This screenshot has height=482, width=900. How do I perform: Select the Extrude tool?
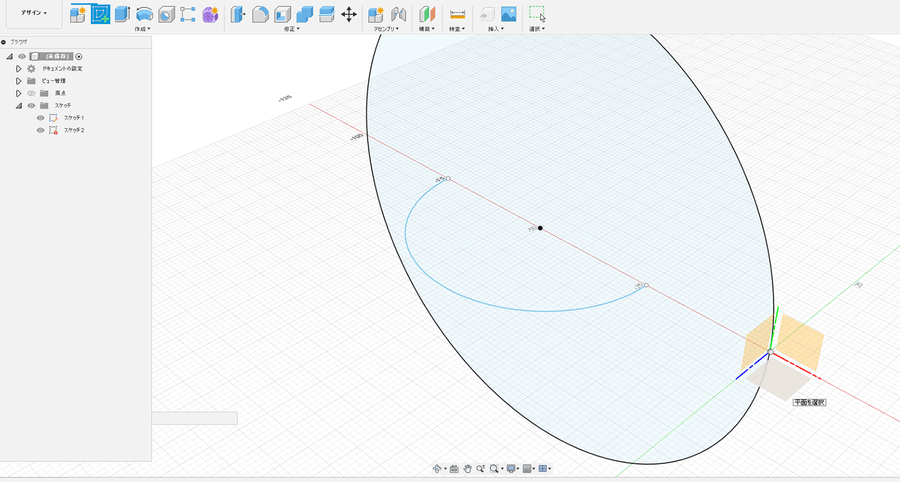pyautogui.click(x=122, y=14)
